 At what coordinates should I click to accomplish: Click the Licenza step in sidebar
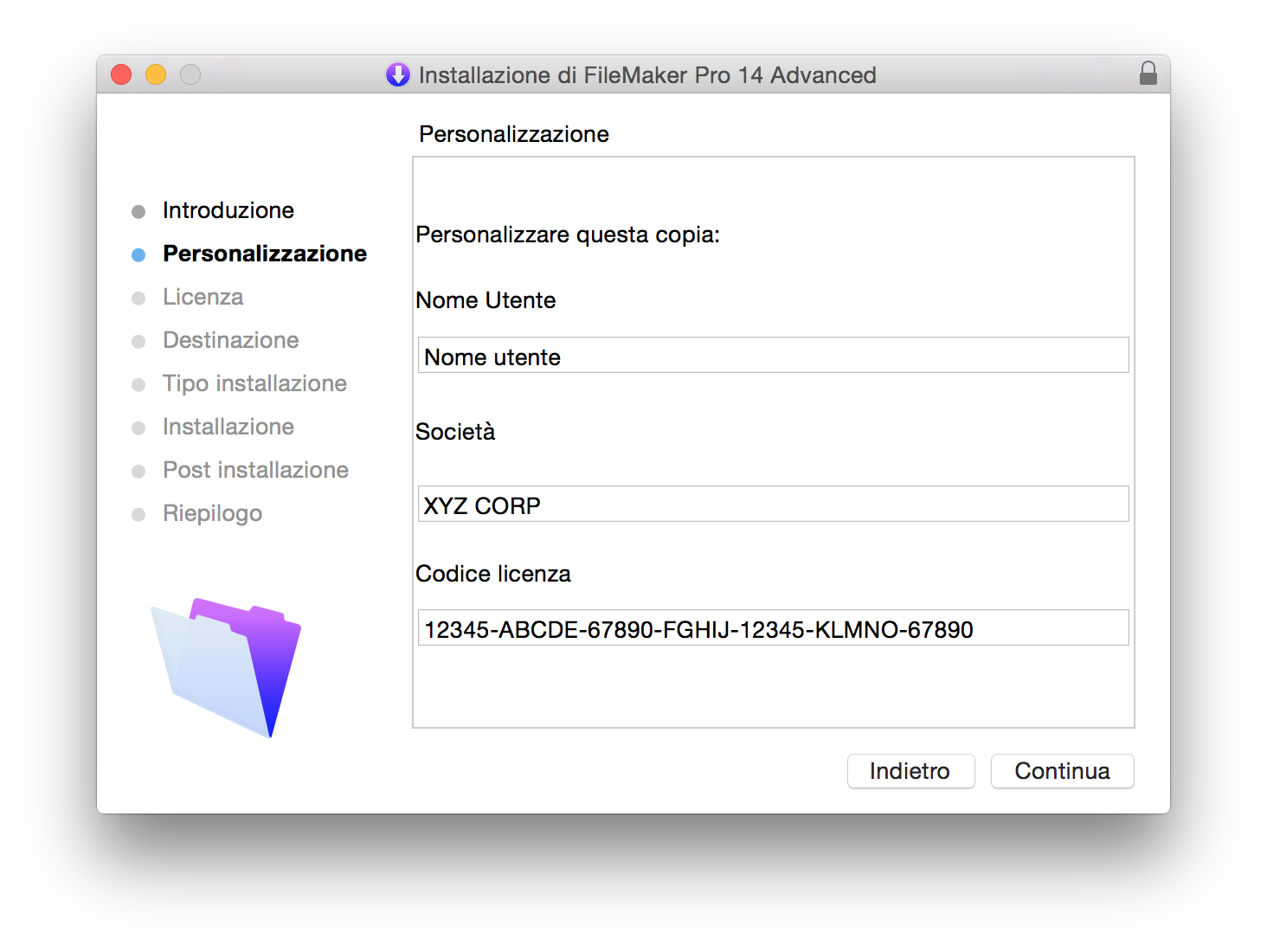tap(203, 297)
